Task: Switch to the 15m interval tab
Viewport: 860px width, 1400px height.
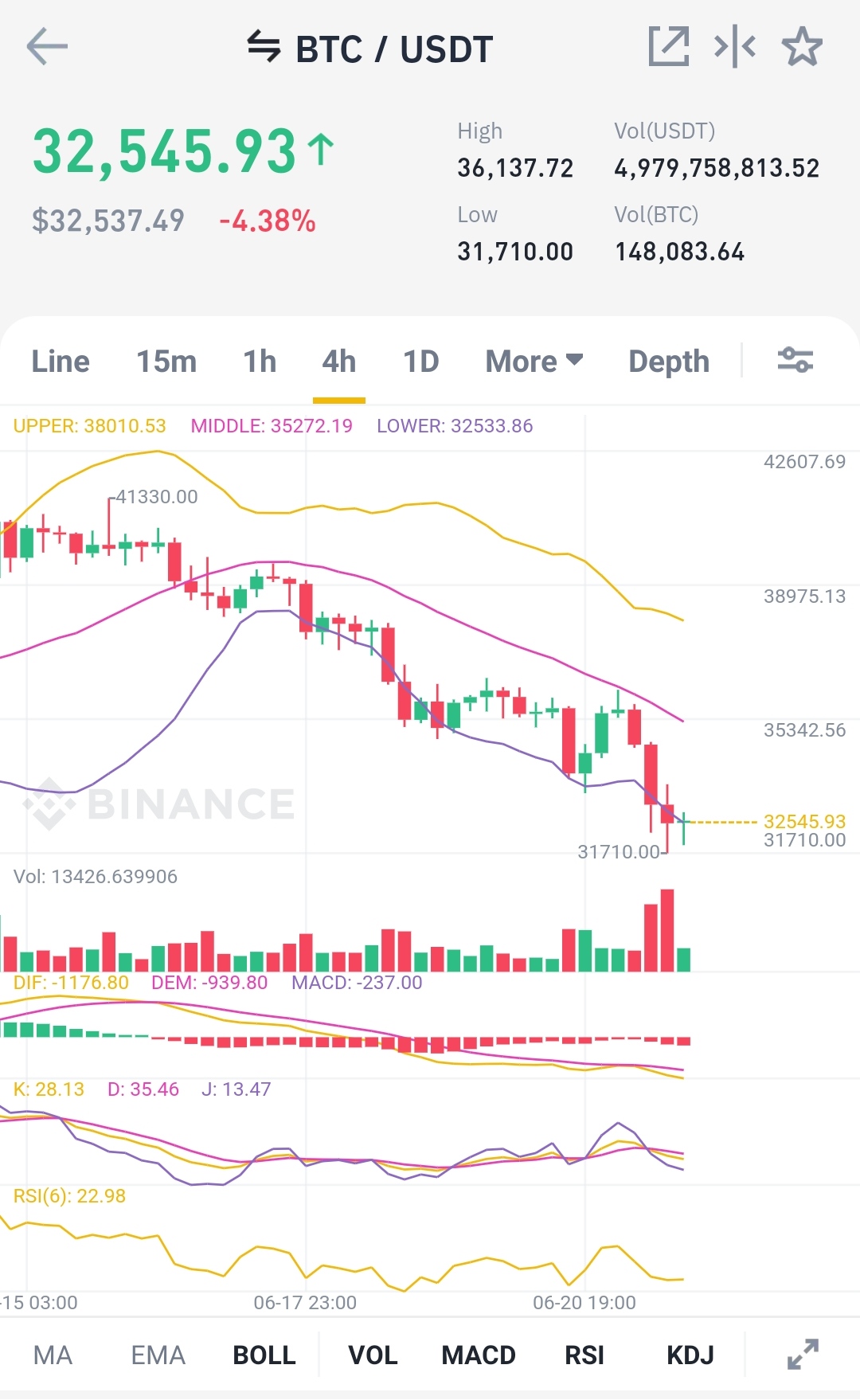Action: [166, 362]
